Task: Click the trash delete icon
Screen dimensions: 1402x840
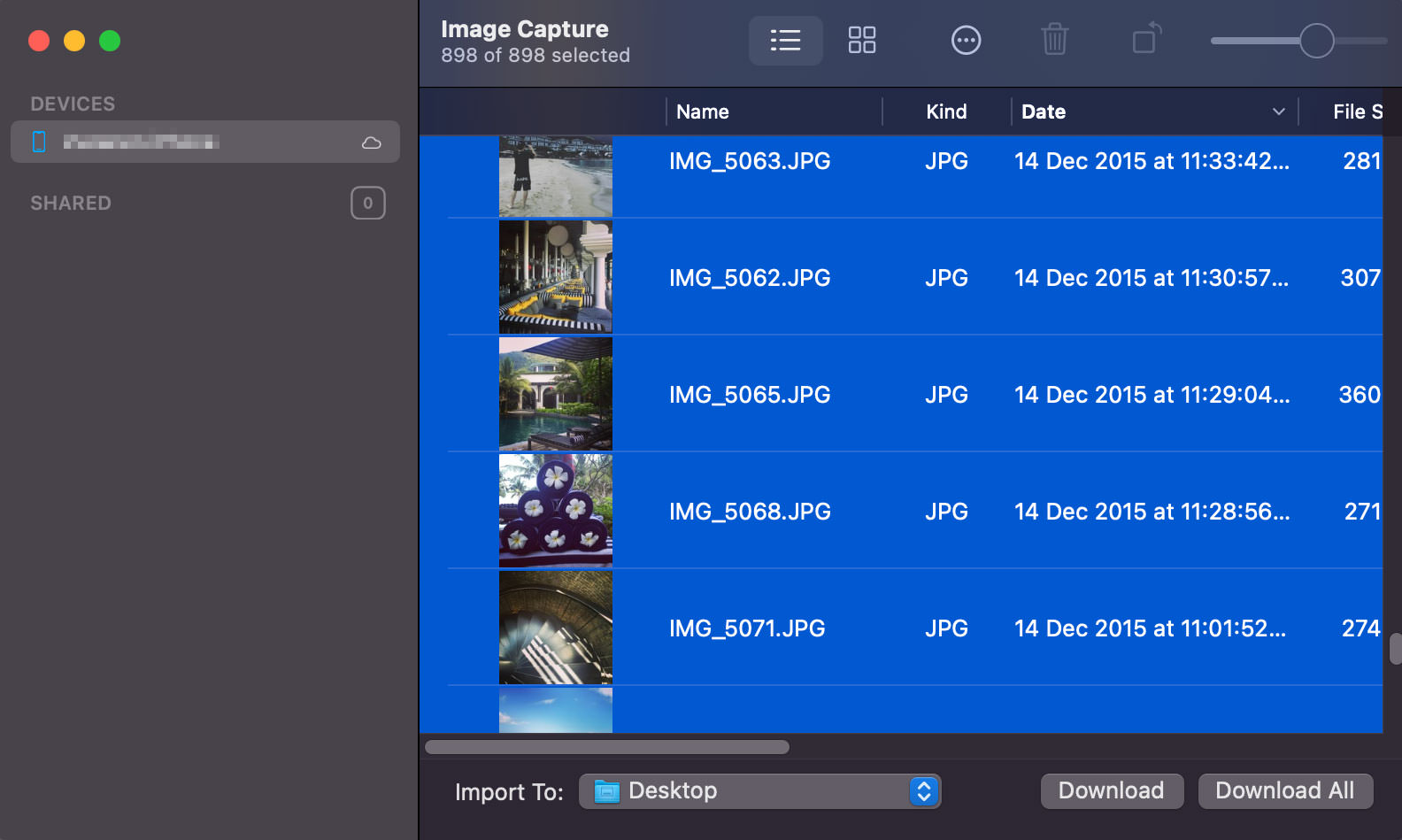Action: (x=1055, y=41)
